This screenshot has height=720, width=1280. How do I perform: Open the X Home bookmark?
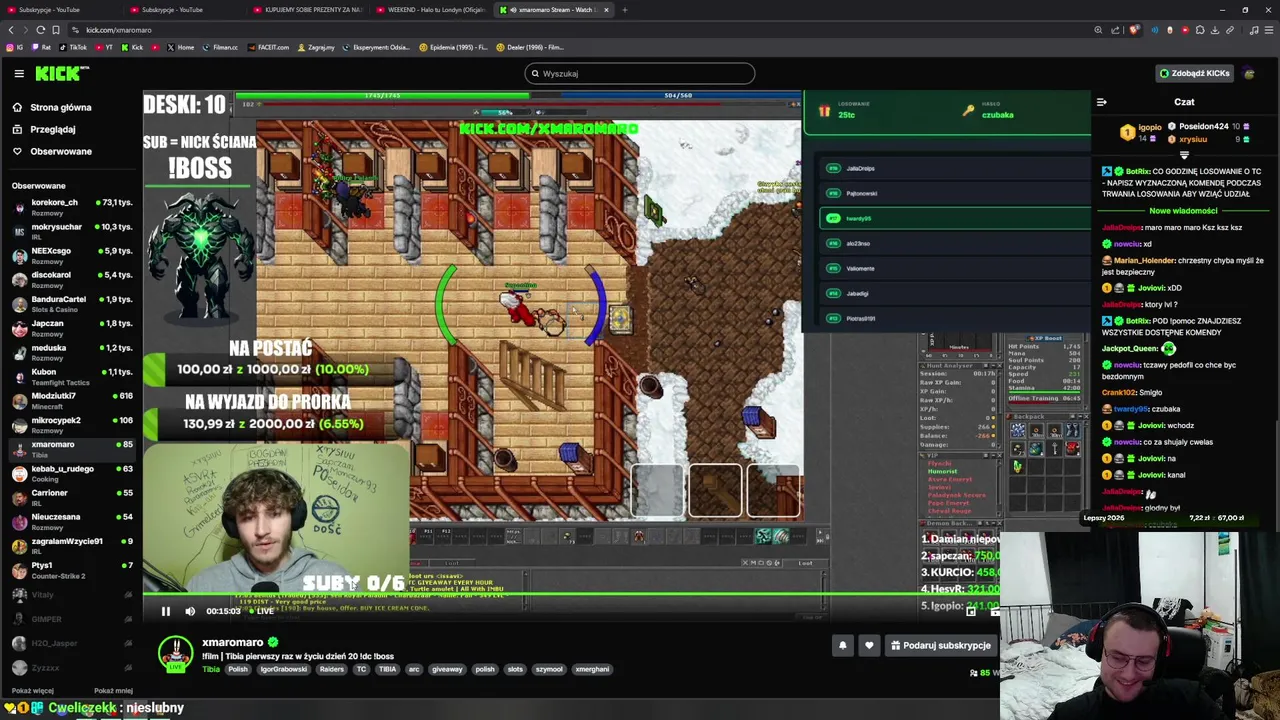[181, 47]
